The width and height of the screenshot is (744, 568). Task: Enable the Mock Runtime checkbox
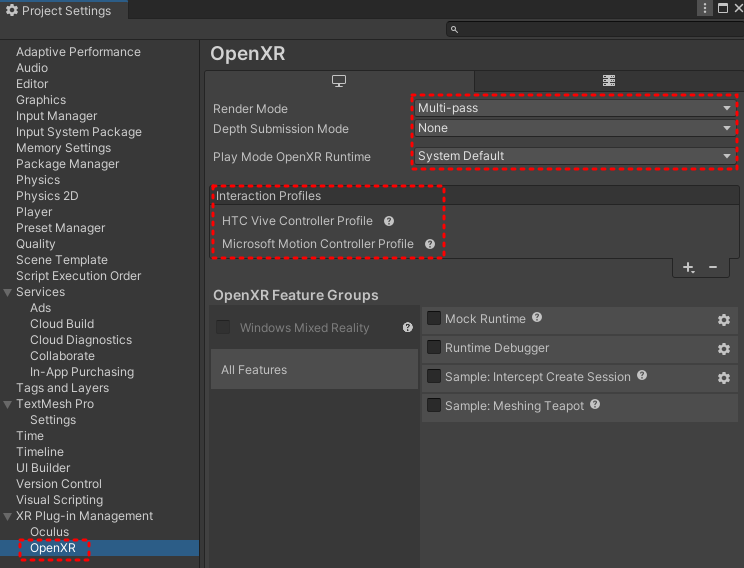434,318
